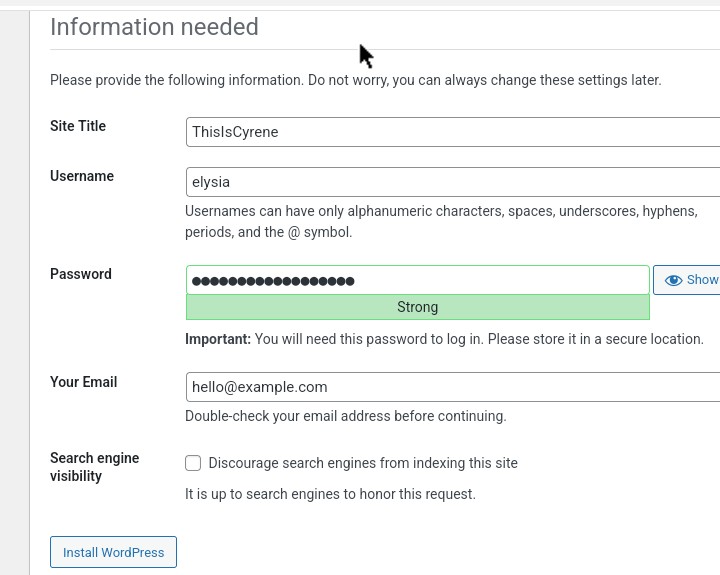Screen dimensions: 720x575
Task: Click the eye icon to show password
Action: point(674,280)
